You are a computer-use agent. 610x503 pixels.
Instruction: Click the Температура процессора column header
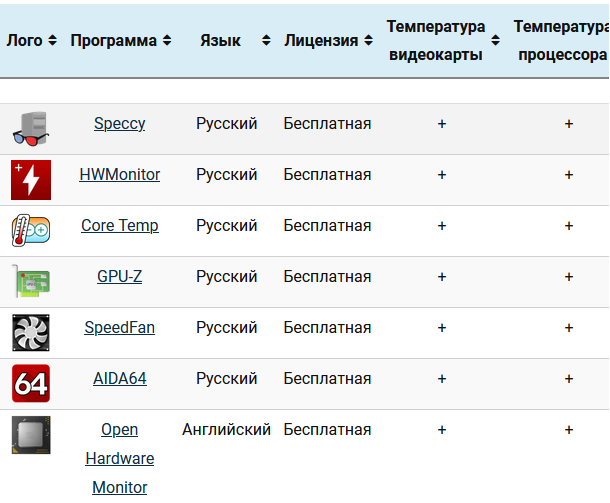point(561,41)
